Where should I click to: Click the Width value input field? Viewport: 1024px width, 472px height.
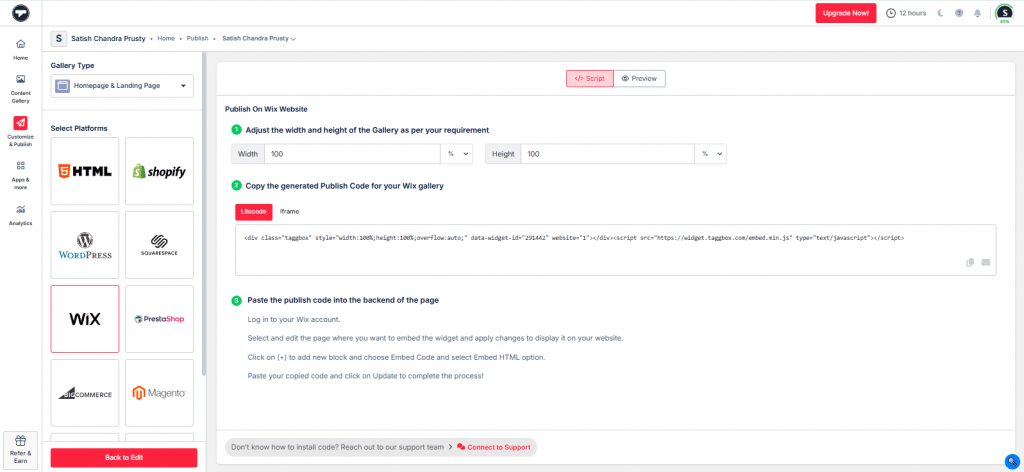tap(353, 154)
